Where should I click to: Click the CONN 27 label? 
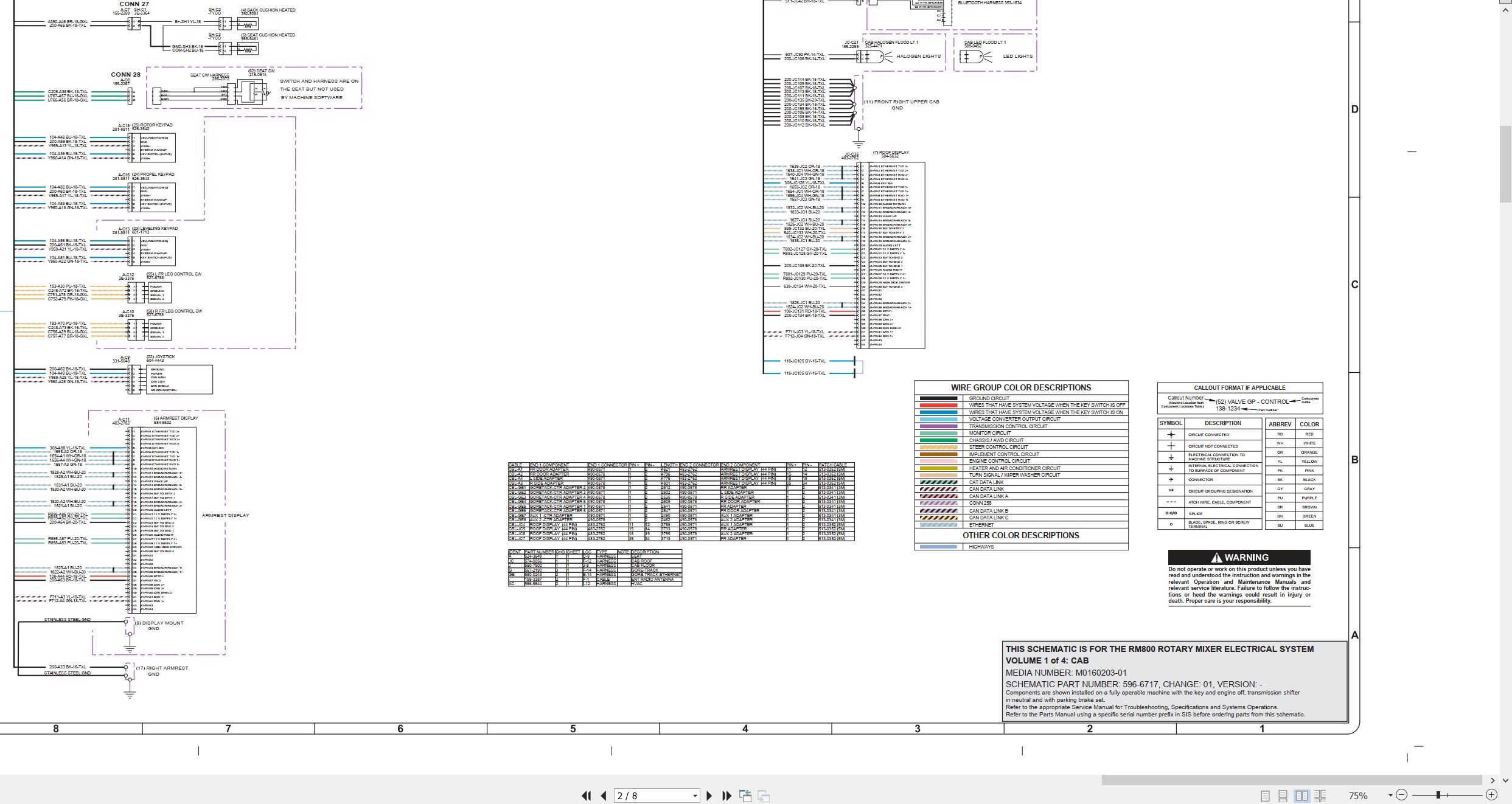tap(134, 4)
